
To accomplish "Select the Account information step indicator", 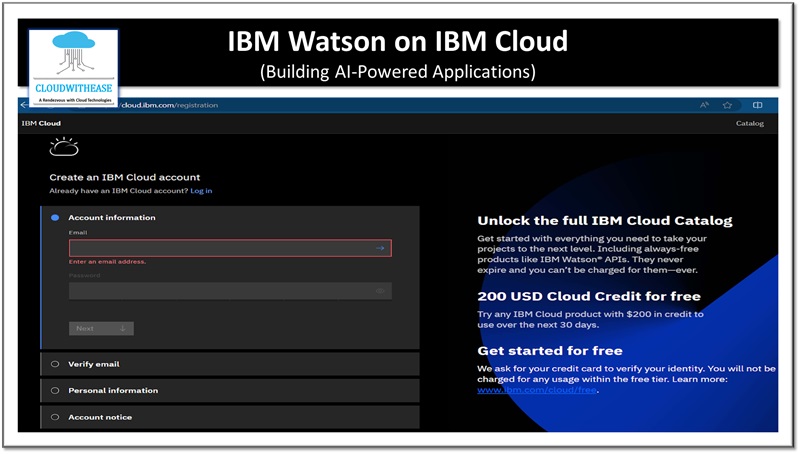I will (x=55, y=218).
